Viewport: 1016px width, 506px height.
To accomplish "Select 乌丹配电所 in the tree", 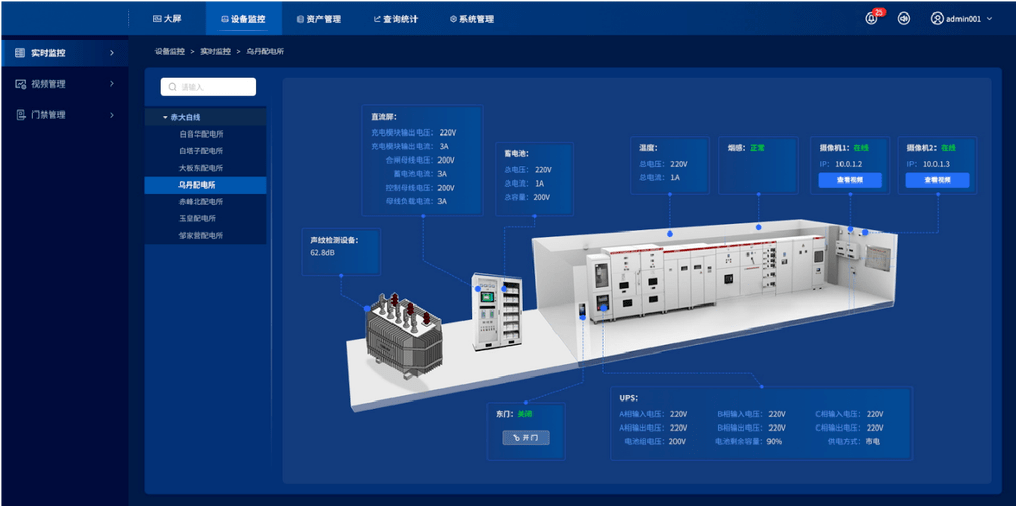I will point(205,185).
